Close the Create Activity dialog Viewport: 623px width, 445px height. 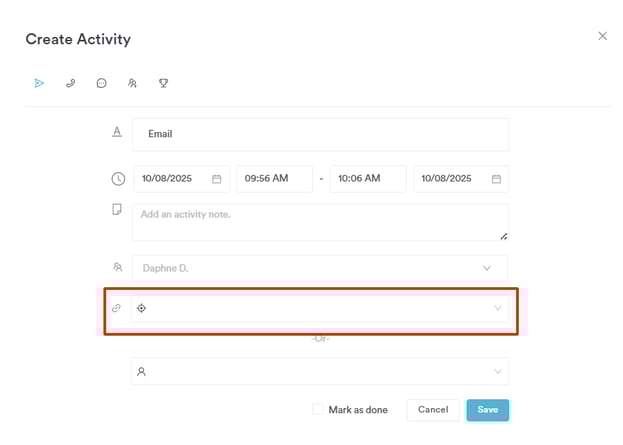coord(602,36)
